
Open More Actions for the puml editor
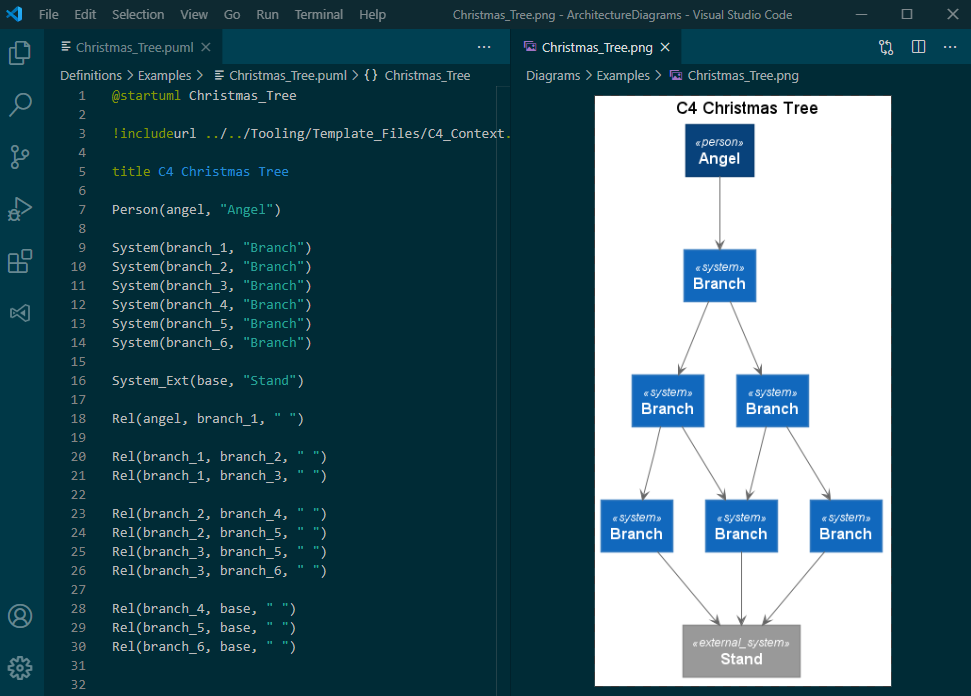pyautogui.click(x=484, y=47)
